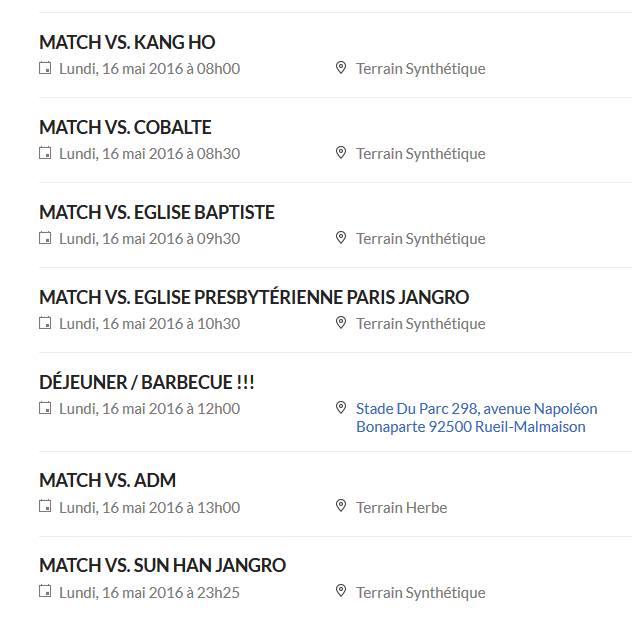Click calendar icon next to 13h00 date
Viewport: 632px width, 632px height.
45,506
